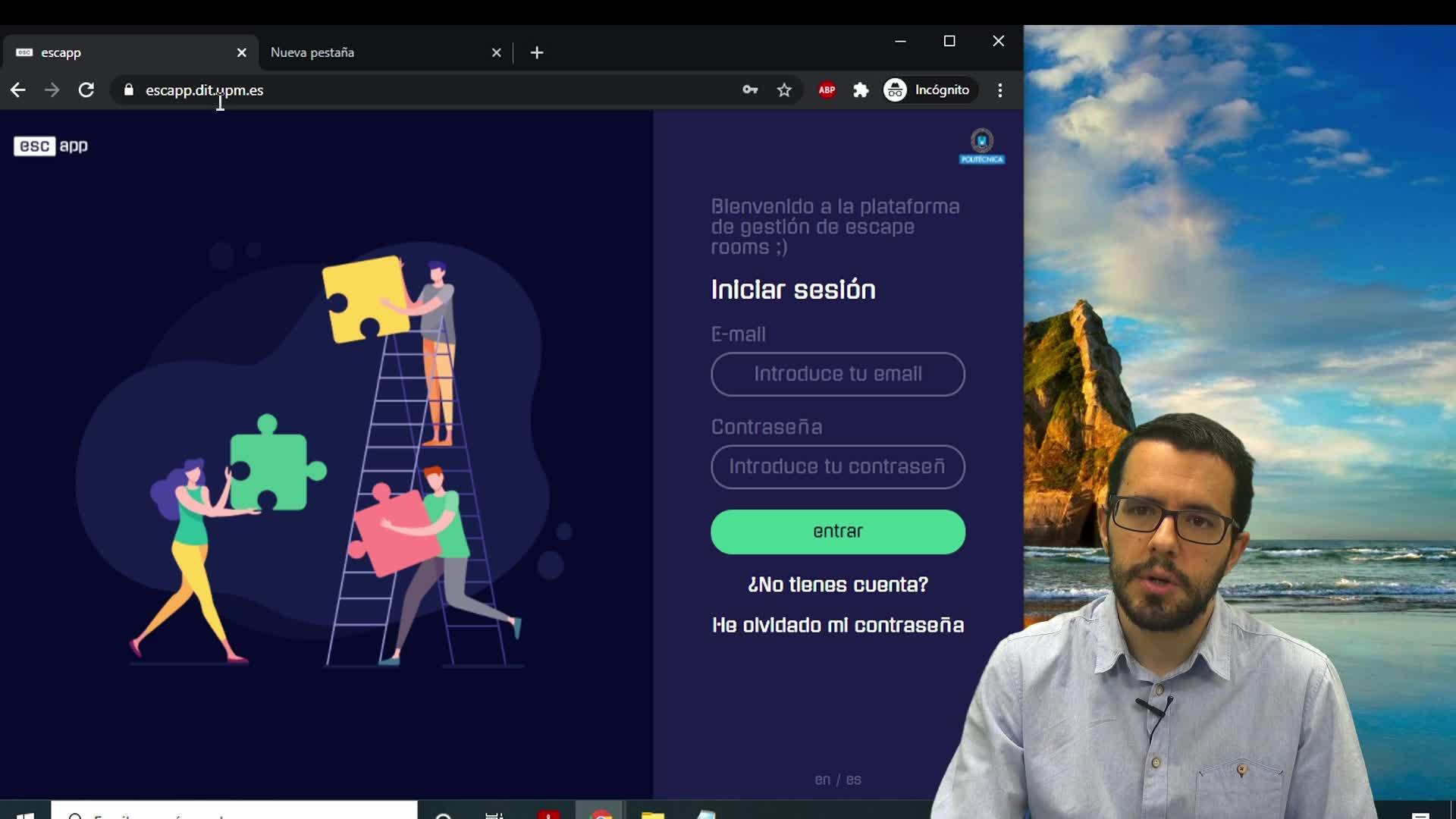
Task: Click the reload page icon
Action: [86, 90]
